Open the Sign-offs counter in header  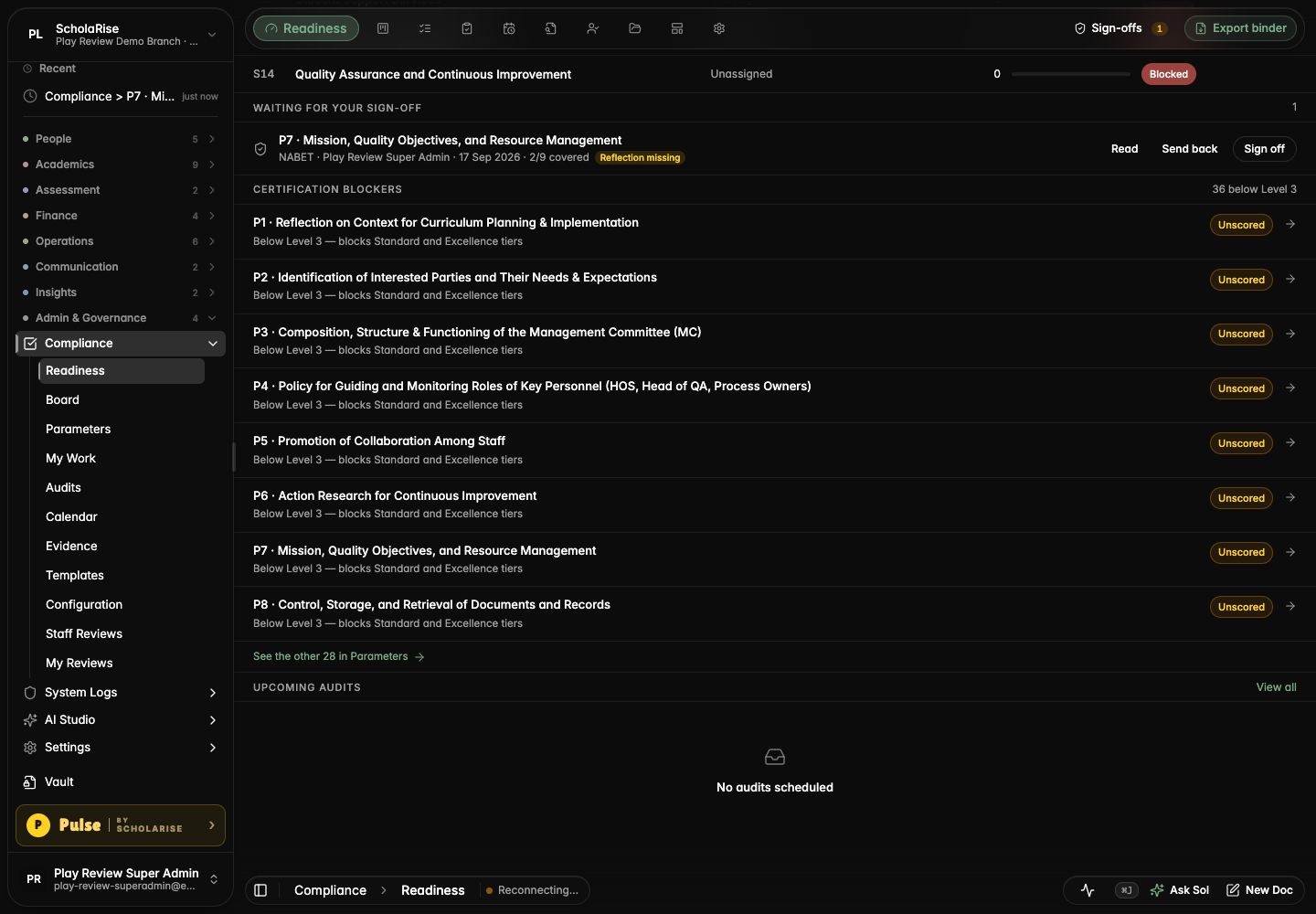coord(1120,28)
